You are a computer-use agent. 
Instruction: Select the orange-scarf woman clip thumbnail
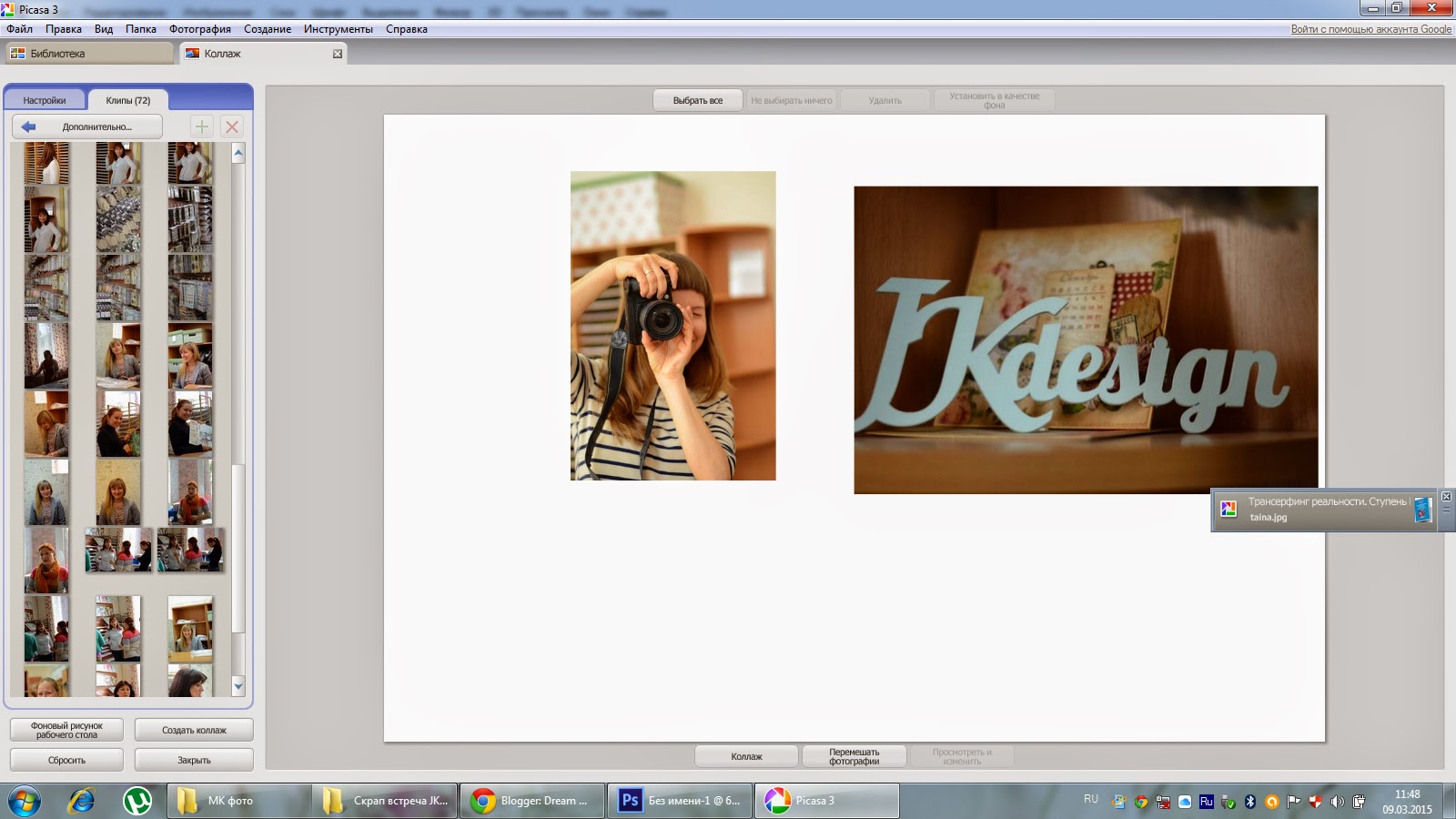pos(46,561)
